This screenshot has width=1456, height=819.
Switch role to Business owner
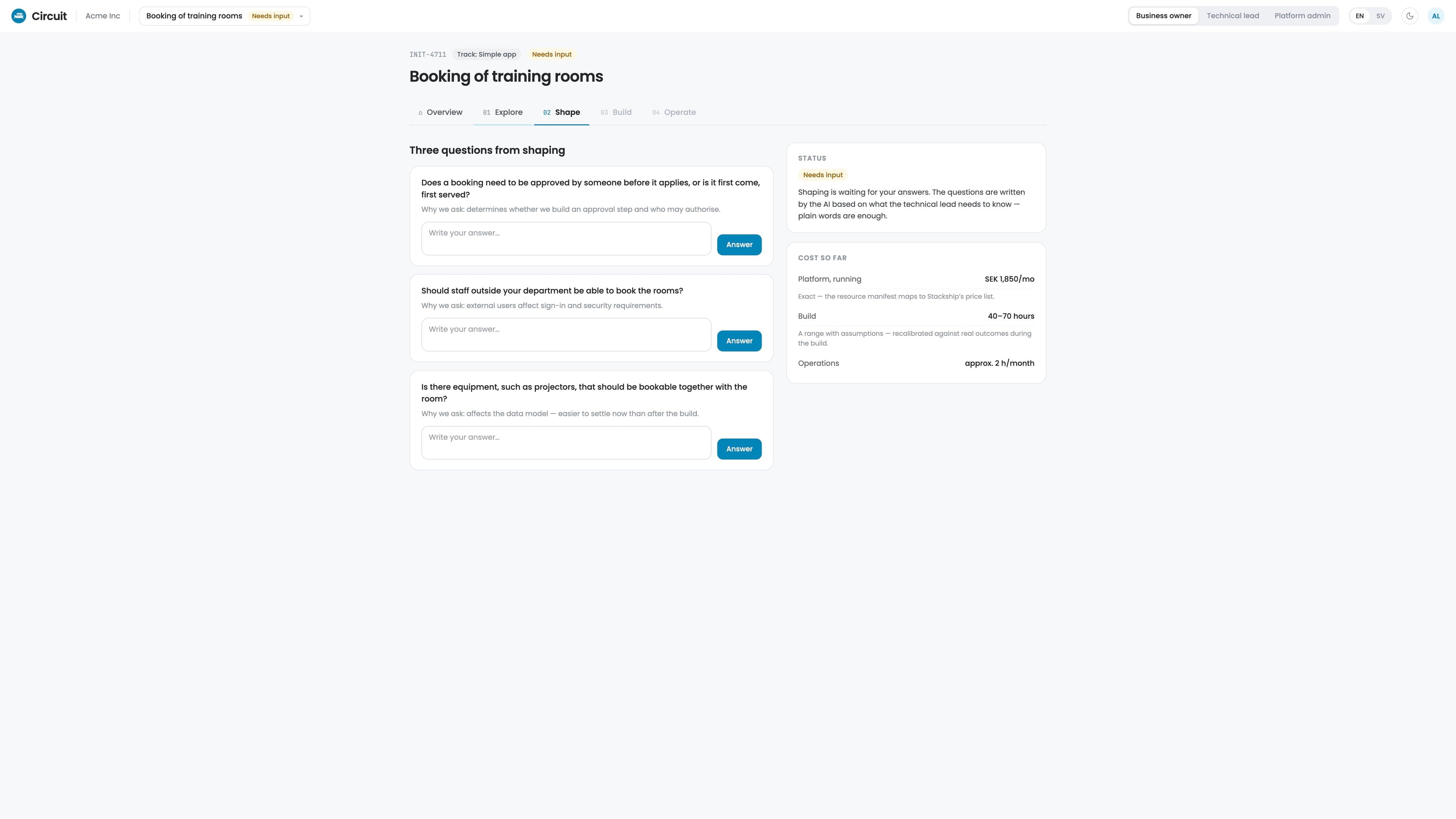(1163, 16)
